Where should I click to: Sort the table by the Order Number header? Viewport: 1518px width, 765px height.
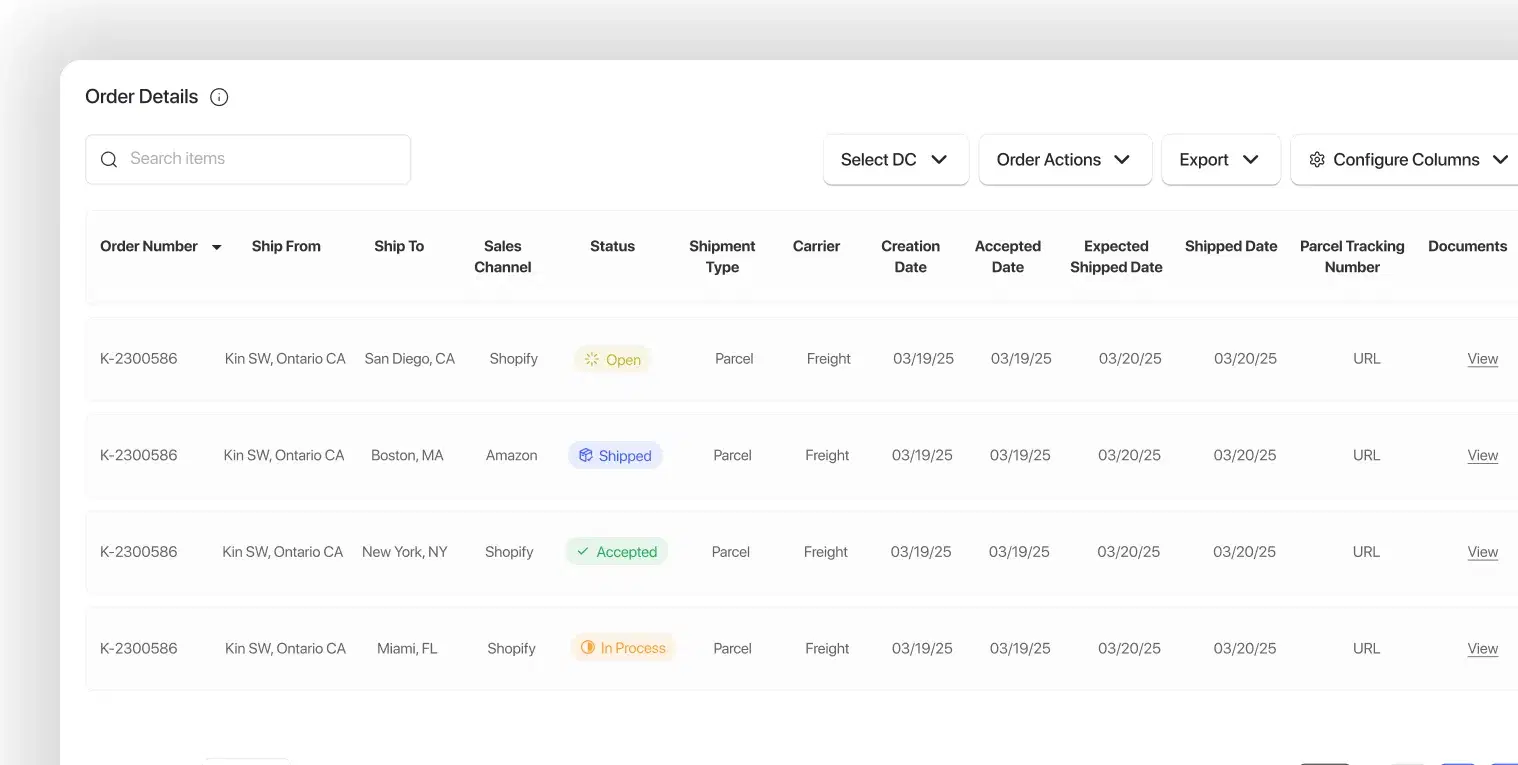tap(148, 246)
